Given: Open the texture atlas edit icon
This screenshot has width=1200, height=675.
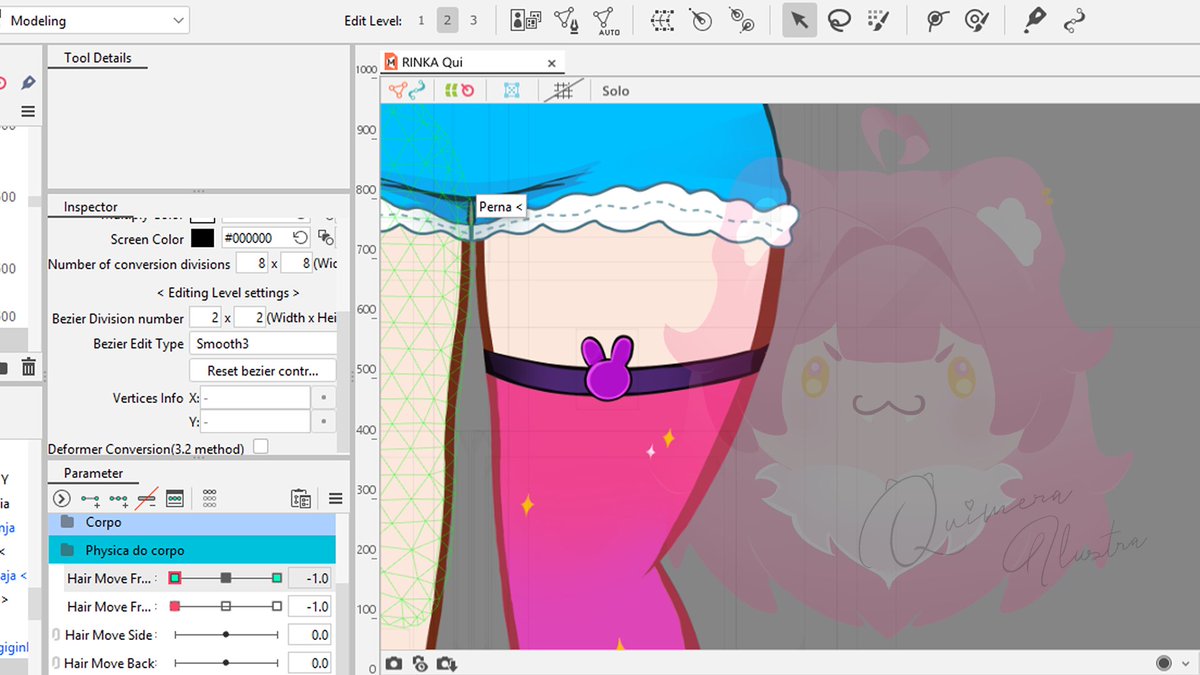Looking at the screenshot, I should pyautogui.click(x=525, y=20).
